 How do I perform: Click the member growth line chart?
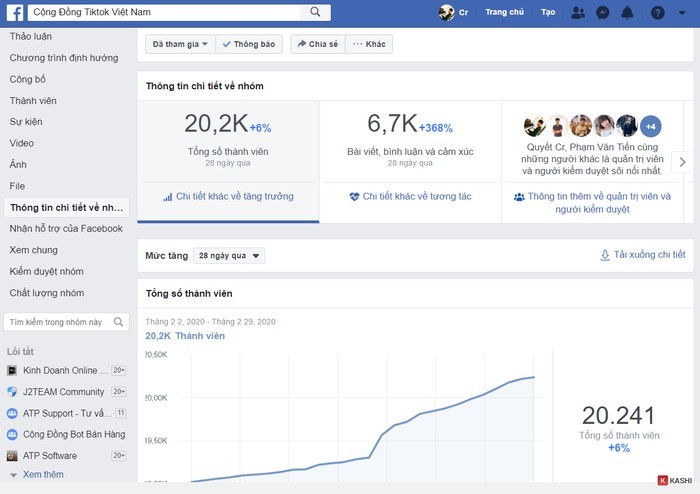pyautogui.click(x=362, y=429)
